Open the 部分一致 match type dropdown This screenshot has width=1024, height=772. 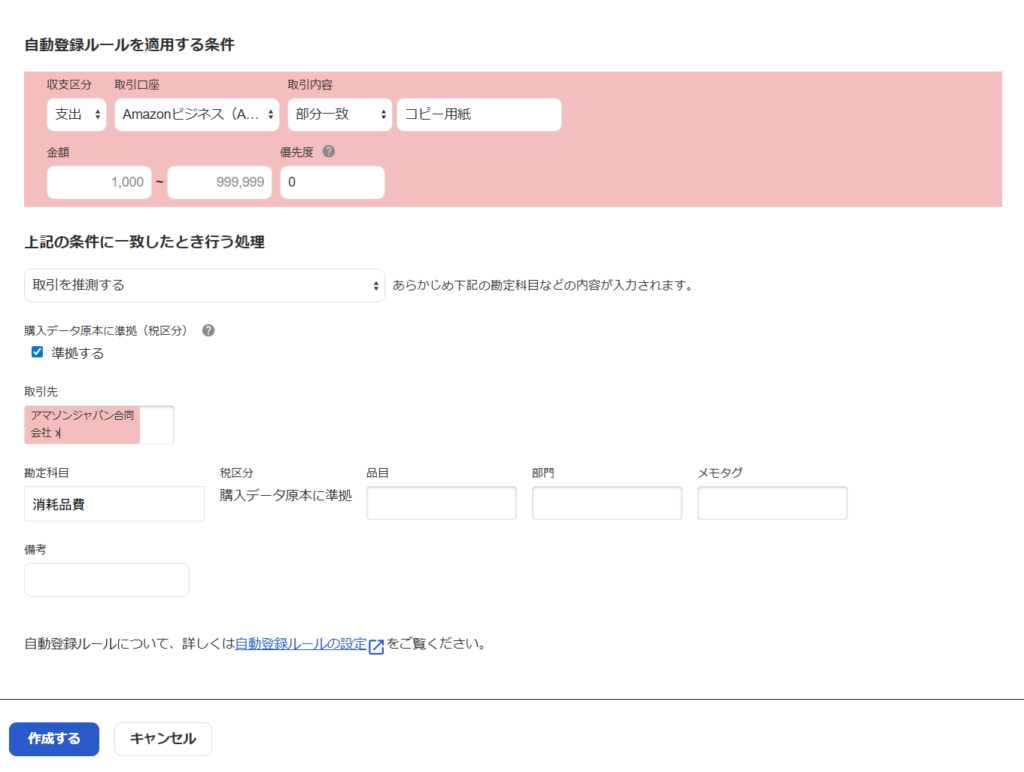click(x=340, y=115)
